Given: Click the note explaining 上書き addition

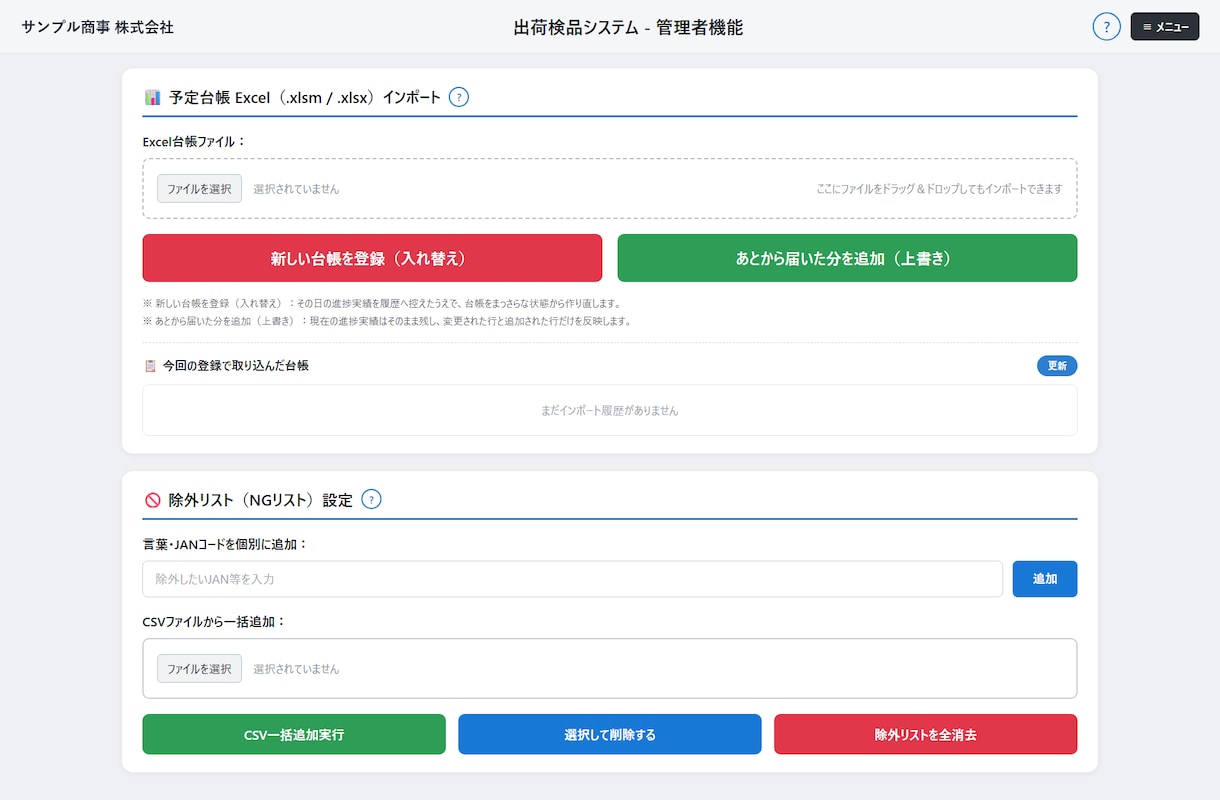Looking at the screenshot, I should 387,321.
